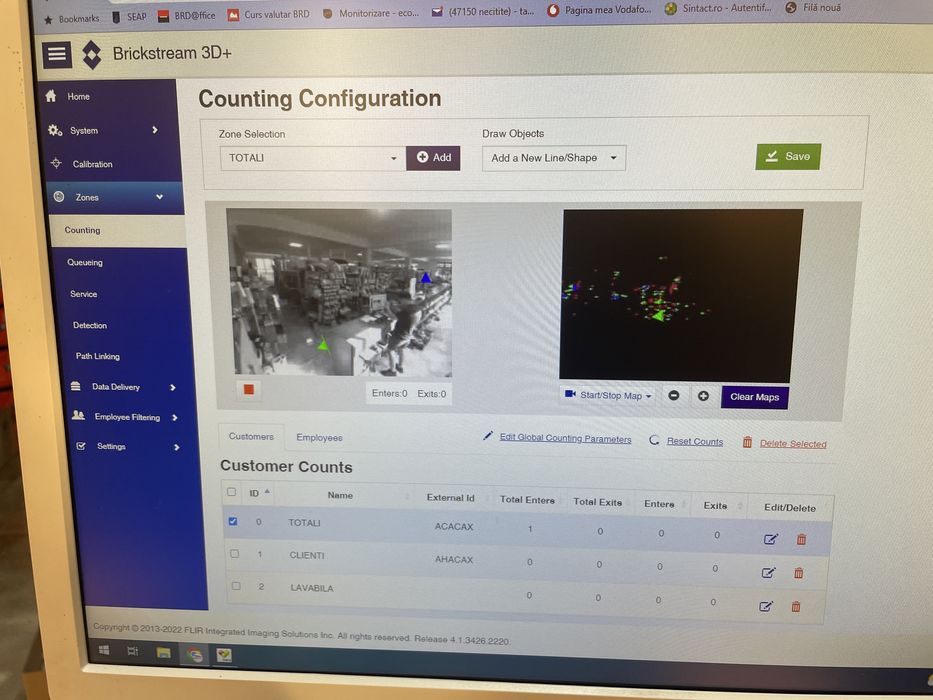The height and width of the screenshot is (700, 933).
Task: Select Counting under Zones
Action: (x=82, y=230)
